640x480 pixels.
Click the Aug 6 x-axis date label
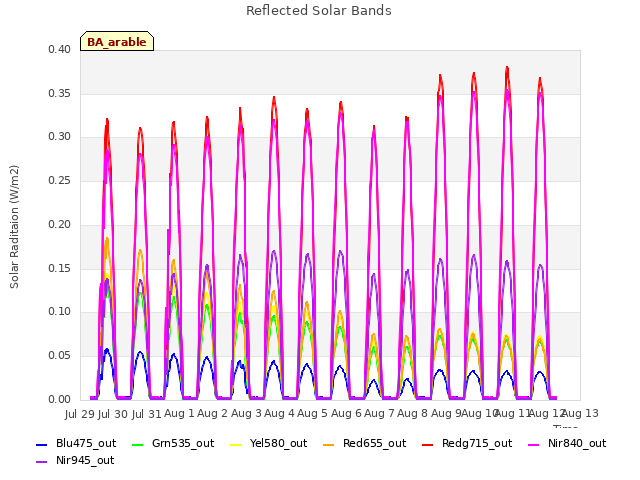point(346,413)
